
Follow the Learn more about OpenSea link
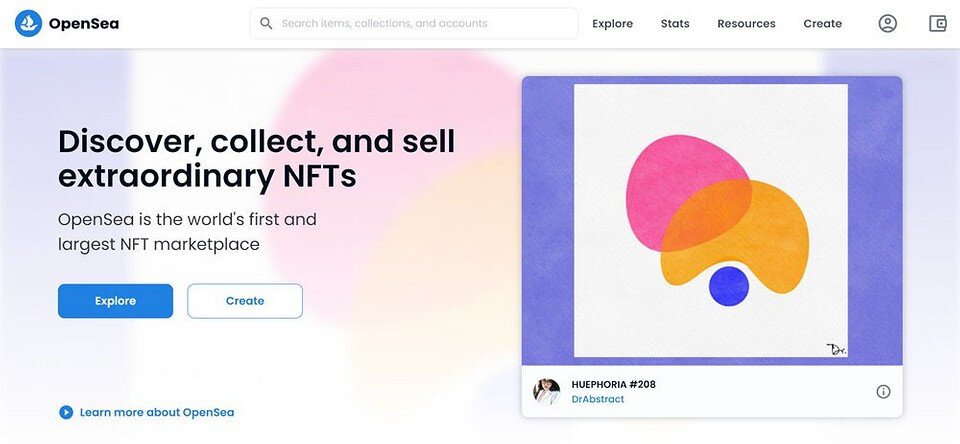157,412
